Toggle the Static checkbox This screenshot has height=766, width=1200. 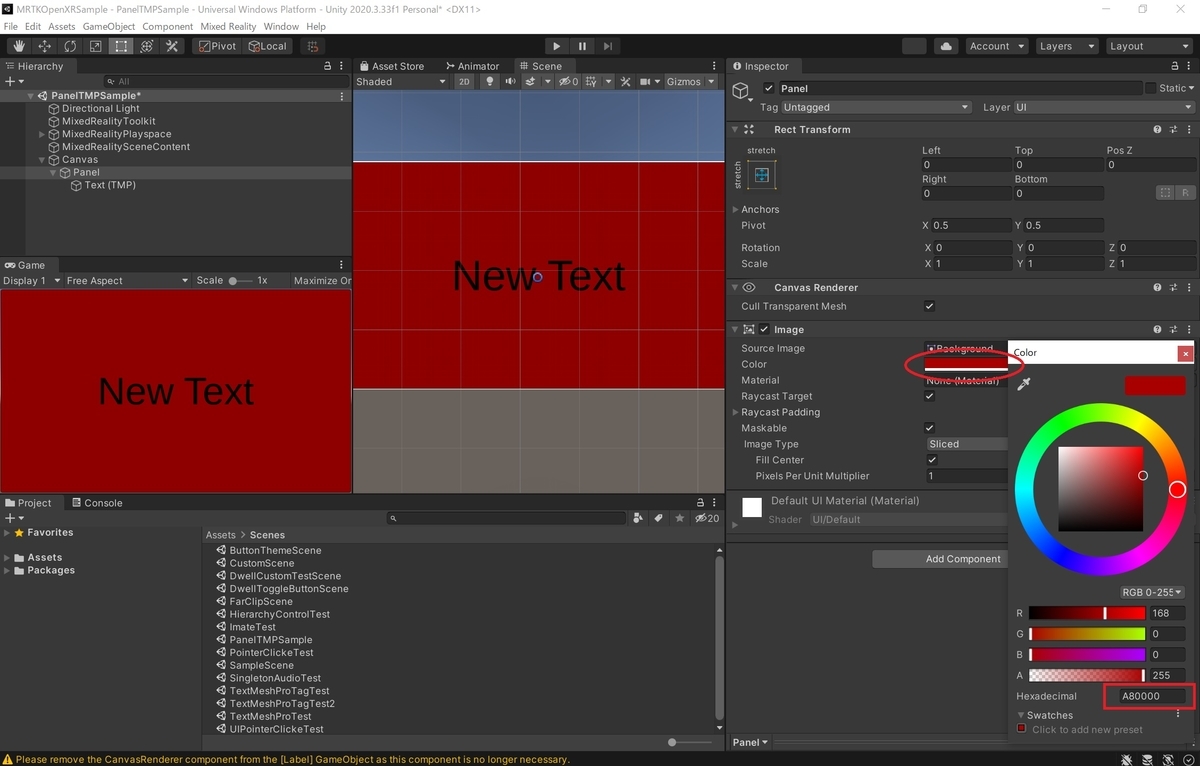[x=1150, y=88]
